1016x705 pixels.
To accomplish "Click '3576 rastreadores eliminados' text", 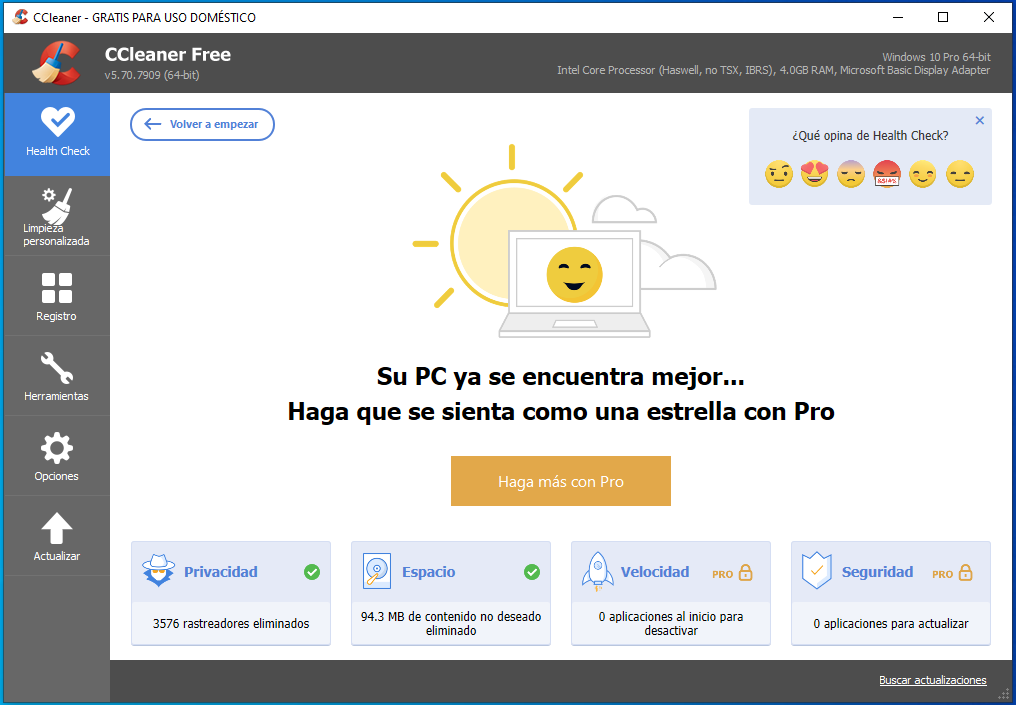I will coord(231,624).
